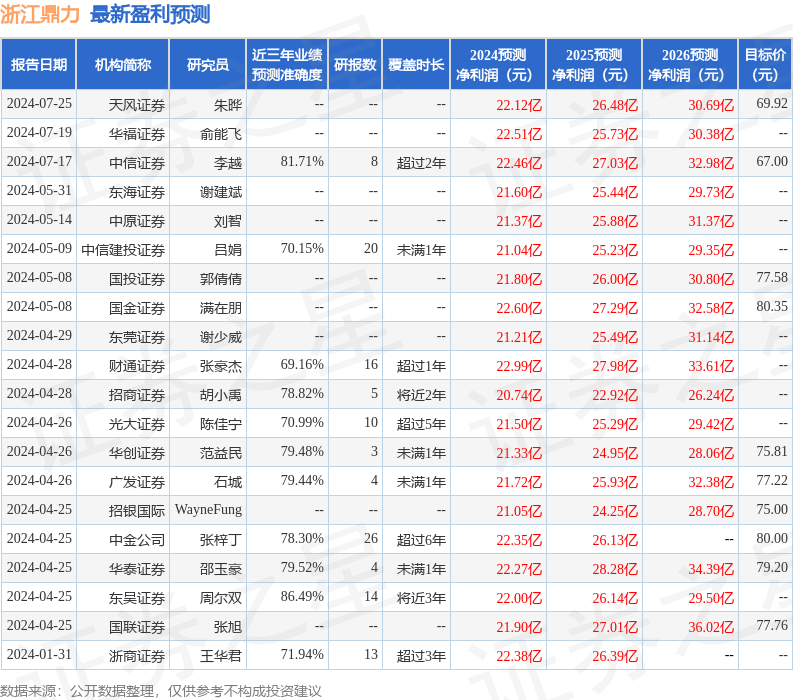Click coverage duration 超过6年
Image resolution: width=793 pixels, height=700 pixels.
(x=421, y=540)
